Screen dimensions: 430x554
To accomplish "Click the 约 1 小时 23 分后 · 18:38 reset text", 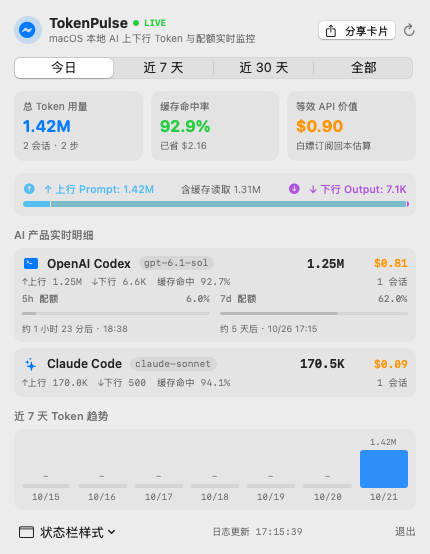I will (75, 329).
